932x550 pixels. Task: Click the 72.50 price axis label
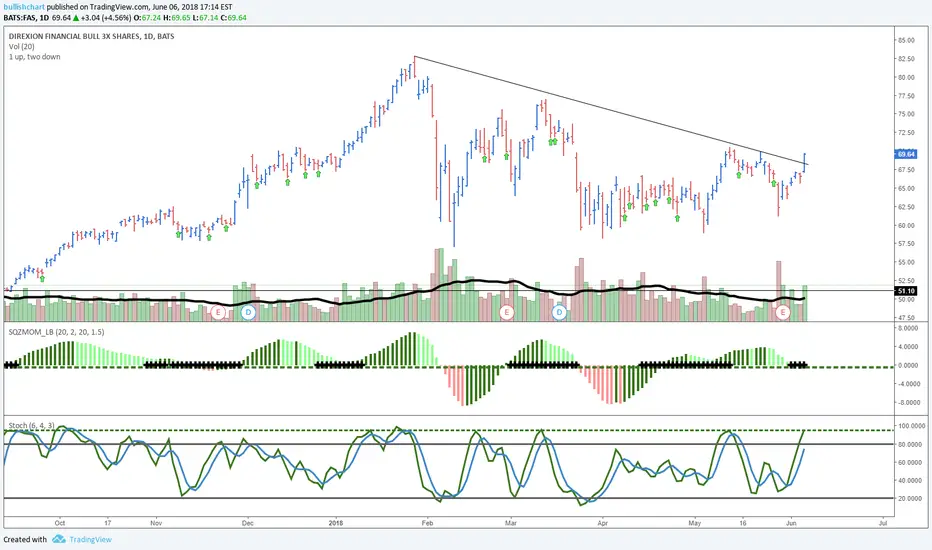(906, 133)
